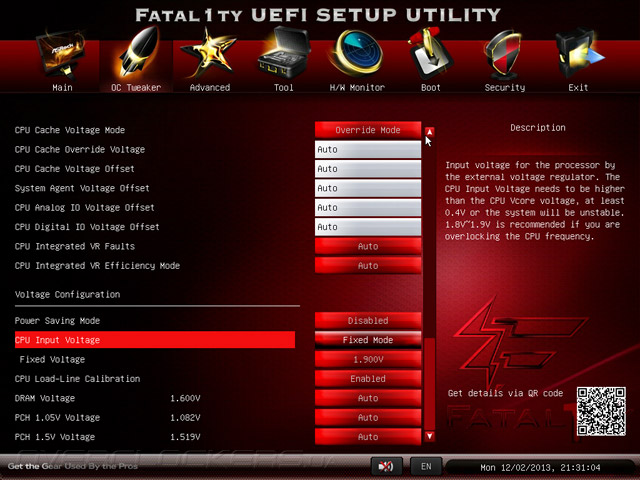Click the Get details via QR code text

(505, 393)
